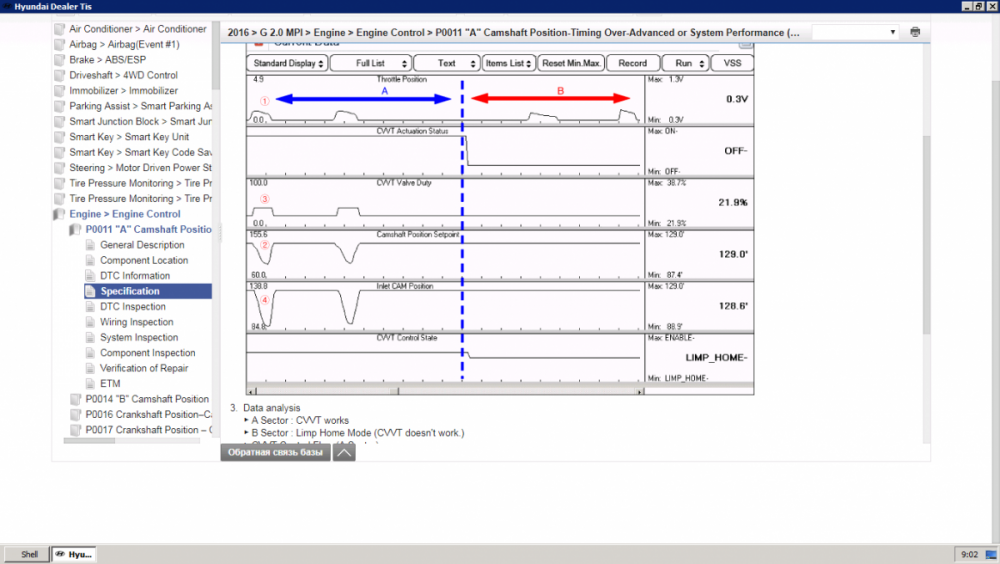The image size is (1000, 564).
Task: Open Steering > Motor Driven Power Steering
Action: coord(140,167)
